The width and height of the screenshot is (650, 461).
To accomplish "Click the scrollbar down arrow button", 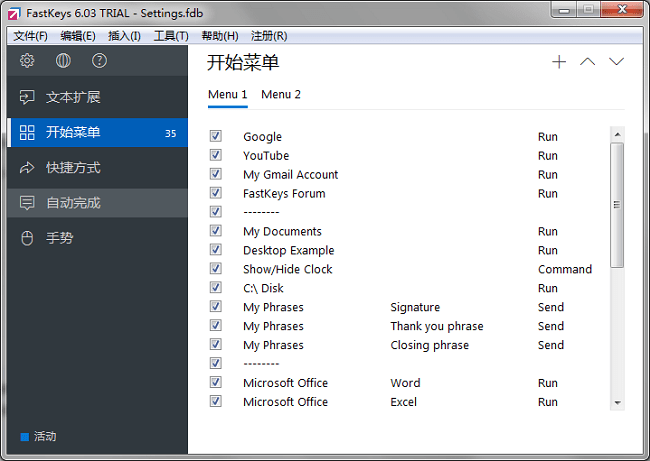I will click(617, 402).
